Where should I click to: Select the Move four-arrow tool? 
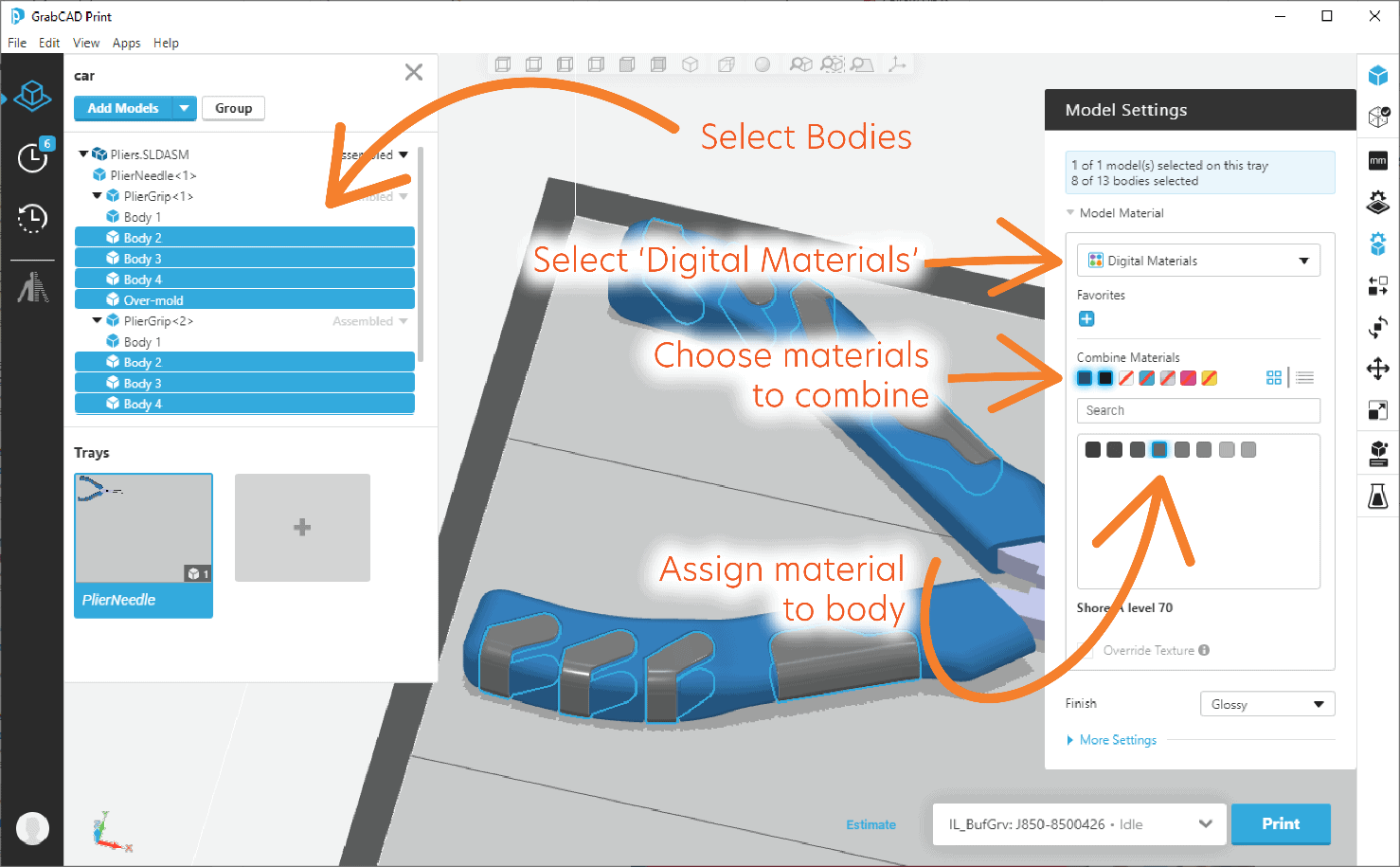[x=1378, y=369]
